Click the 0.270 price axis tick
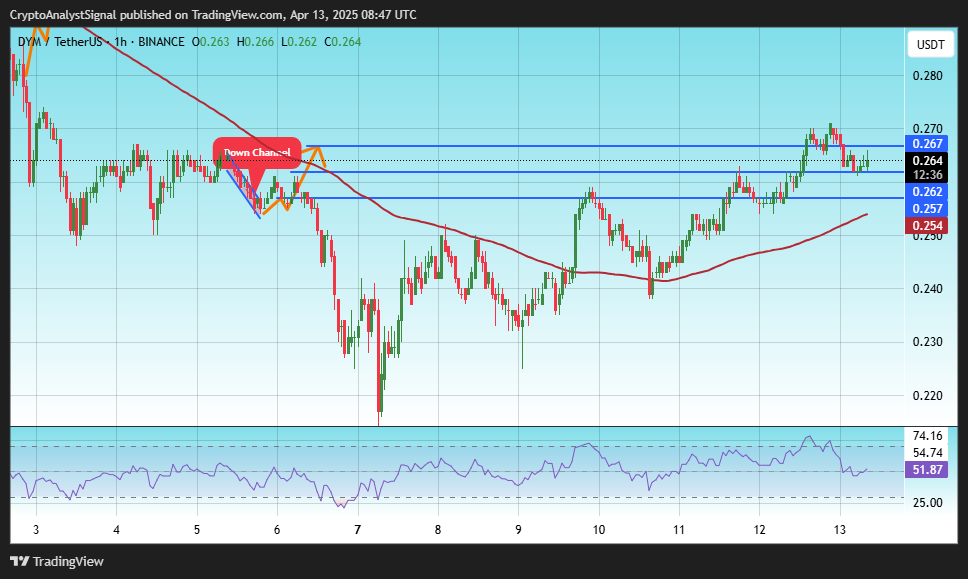Viewport: 968px width, 579px height. (x=928, y=128)
